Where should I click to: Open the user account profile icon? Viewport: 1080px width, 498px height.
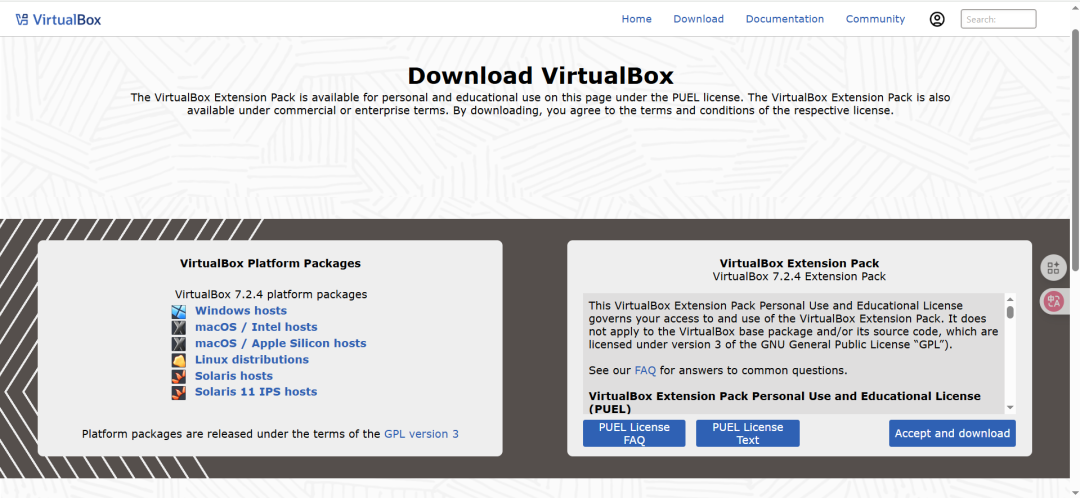coord(937,19)
